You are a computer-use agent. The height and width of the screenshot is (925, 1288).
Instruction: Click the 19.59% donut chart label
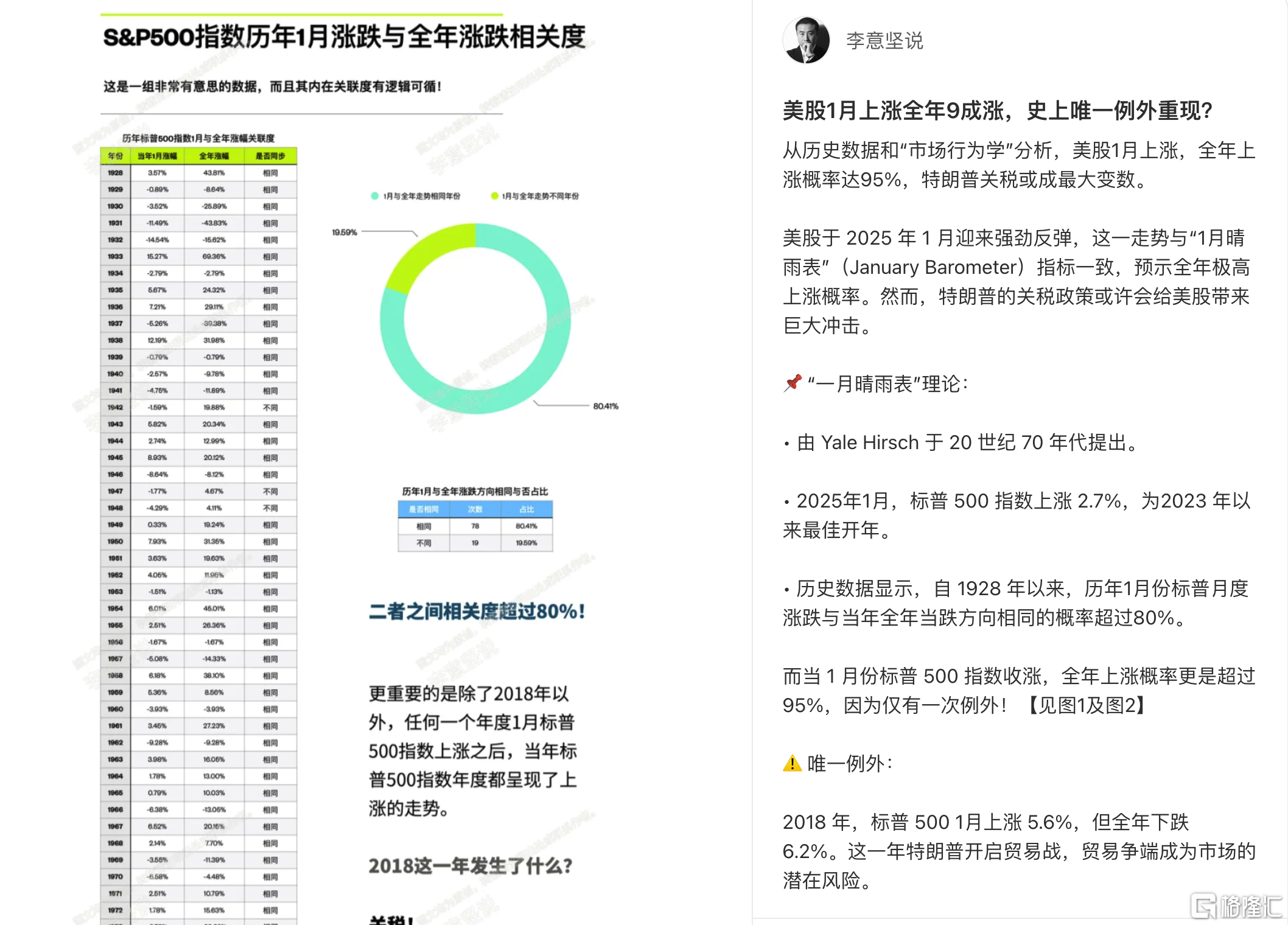tap(345, 232)
